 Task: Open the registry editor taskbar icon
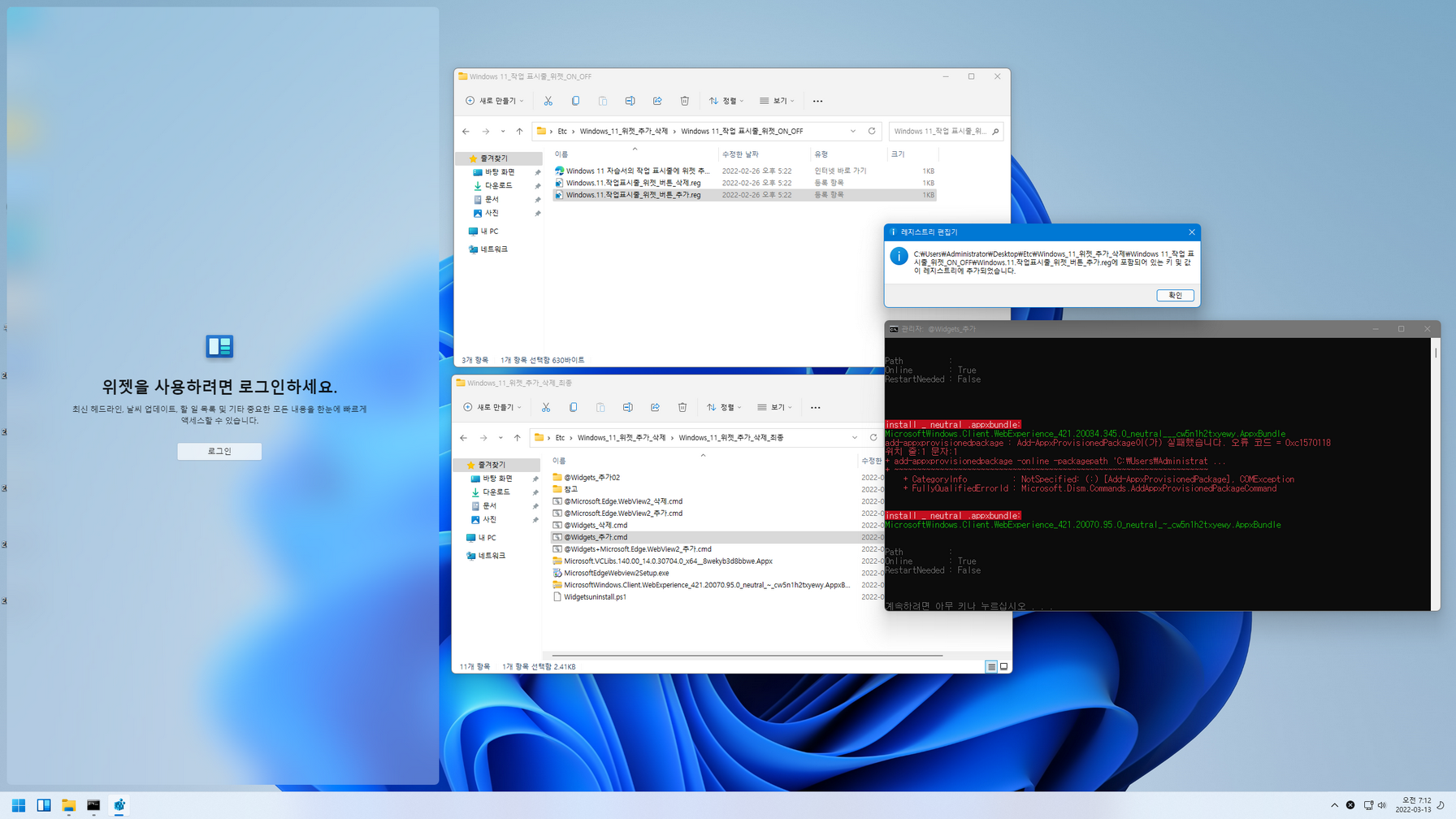coord(119,805)
